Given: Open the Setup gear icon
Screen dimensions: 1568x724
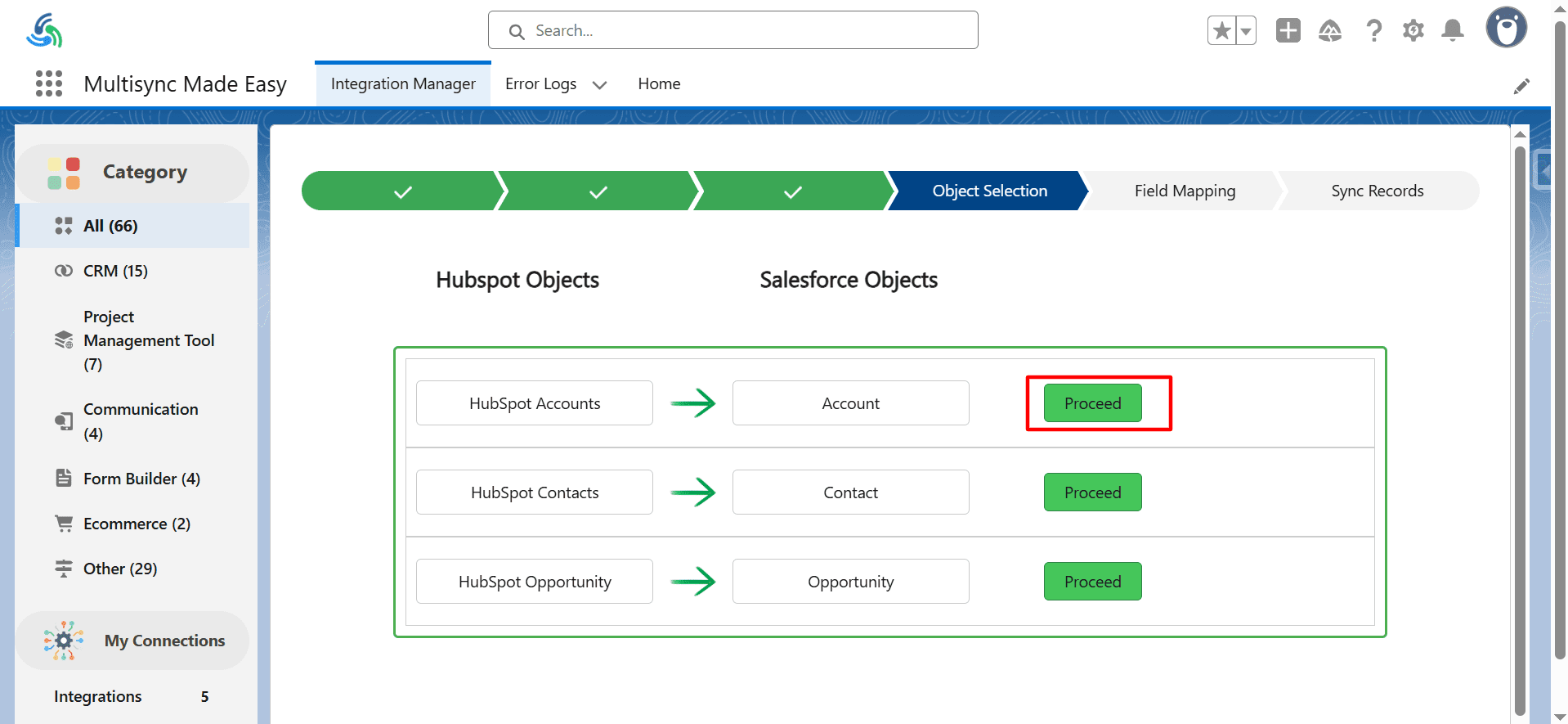Looking at the screenshot, I should (x=1413, y=31).
